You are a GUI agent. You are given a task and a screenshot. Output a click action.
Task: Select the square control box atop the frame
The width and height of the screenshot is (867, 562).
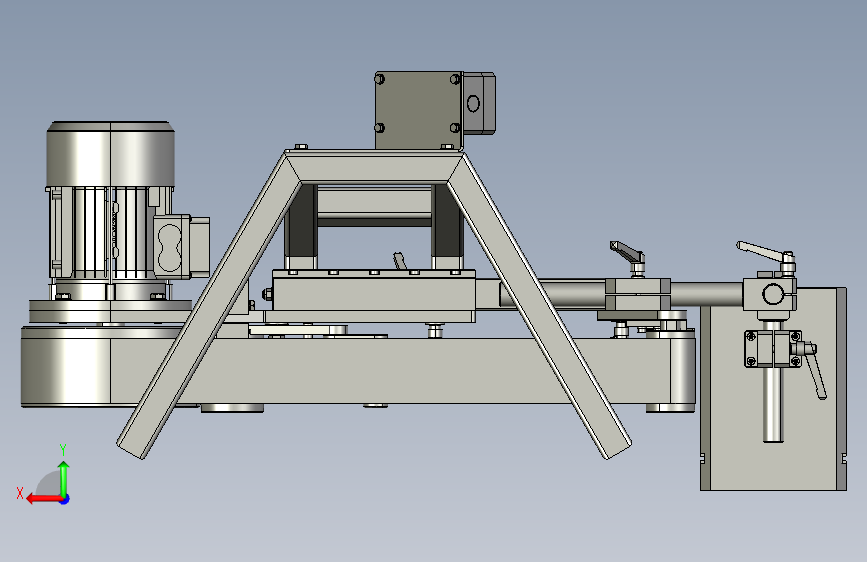pos(419,110)
